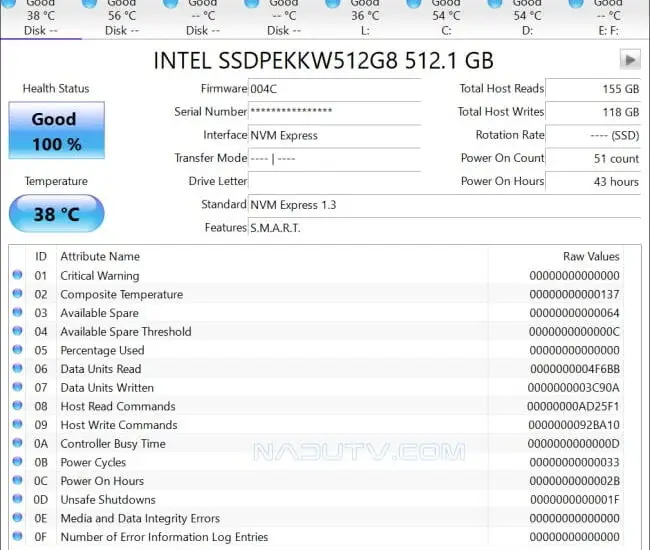Click raw value 00000000000137
Screen dimensions: 650x550
pyautogui.click(x=575, y=294)
